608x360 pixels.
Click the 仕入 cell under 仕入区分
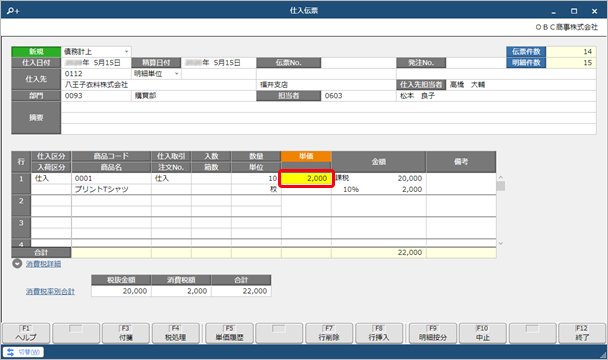pyautogui.click(x=51, y=178)
